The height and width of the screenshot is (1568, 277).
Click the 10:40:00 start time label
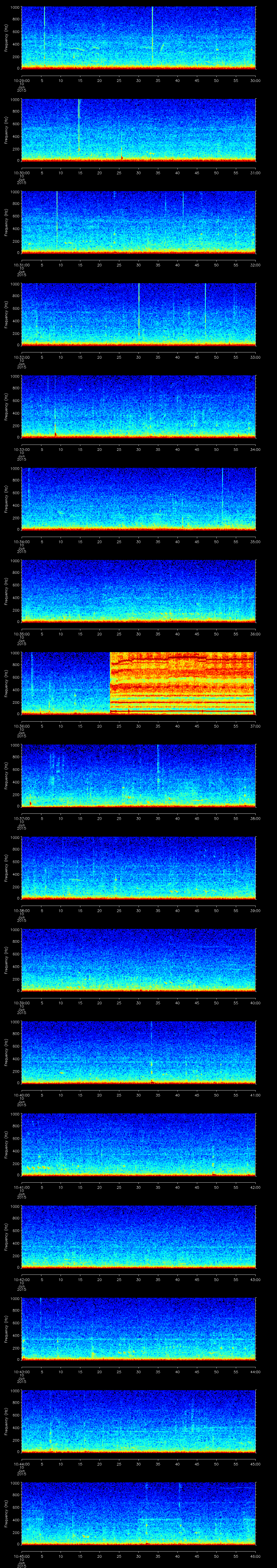click(21, 1095)
